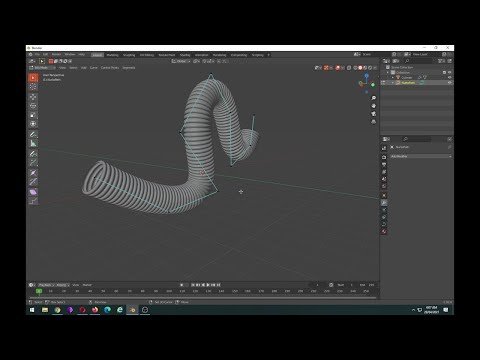This screenshot has width=480, height=360.
Task: Open the Render properties tab
Action: click(x=384, y=157)
